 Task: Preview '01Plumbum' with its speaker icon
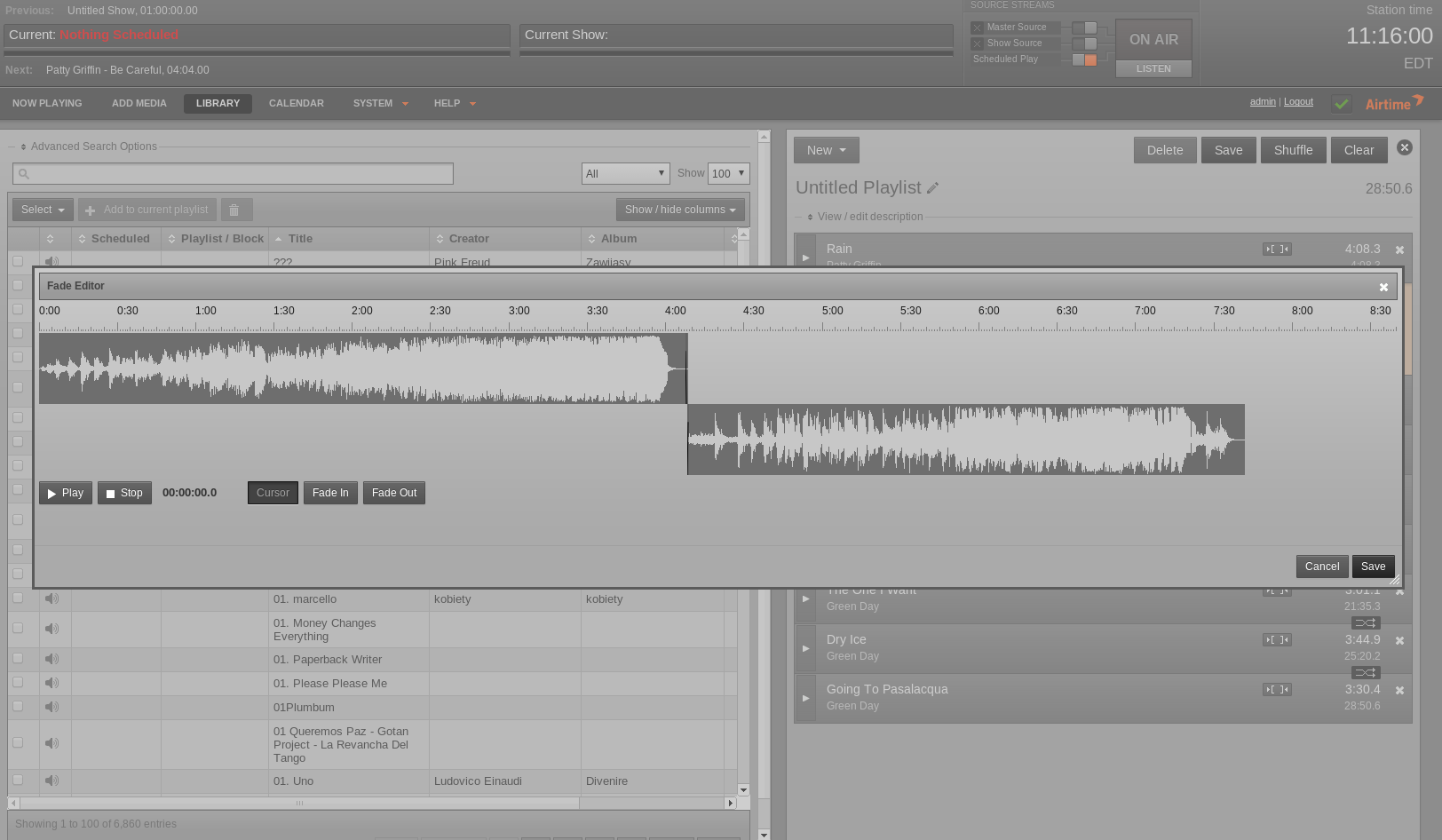tap(52, 707)
